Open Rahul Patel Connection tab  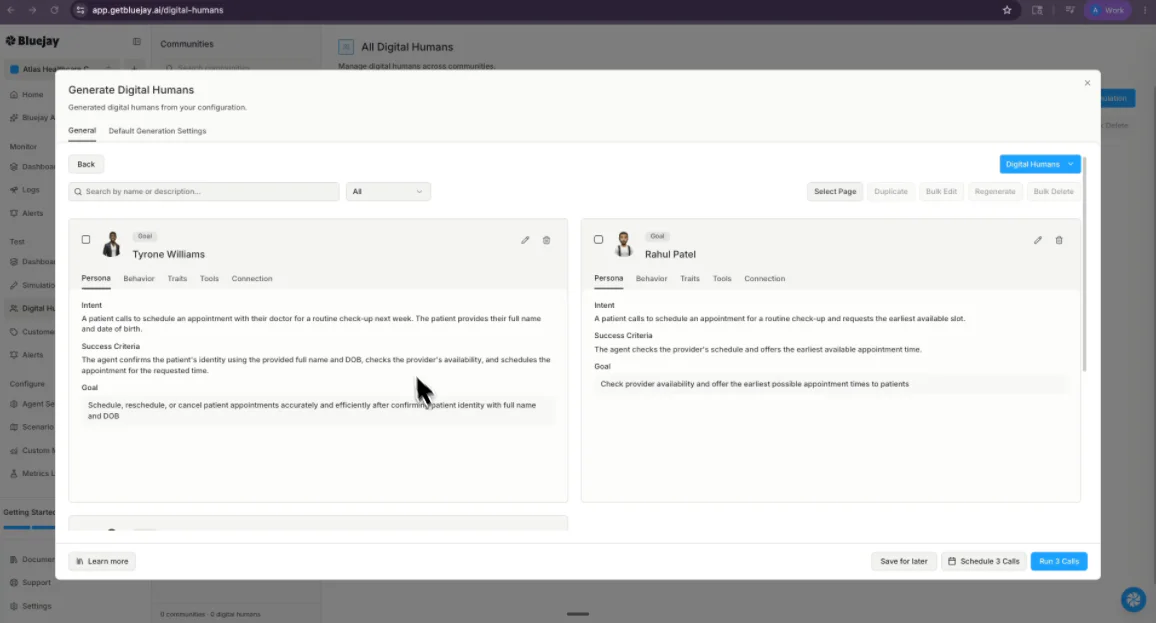point(765,279)
